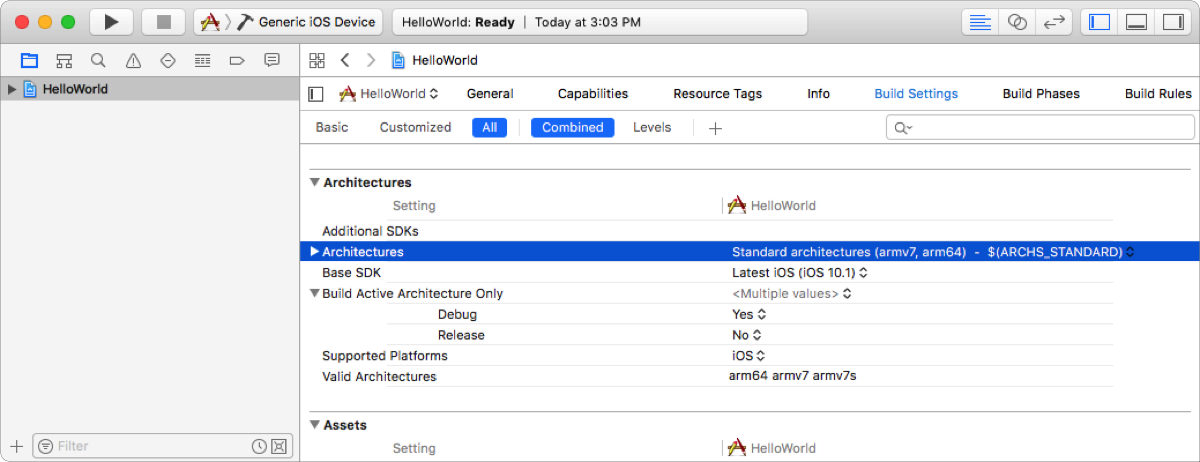
Task: Open the Version editor arrows icon
Action: click(x=1053, y=22)
